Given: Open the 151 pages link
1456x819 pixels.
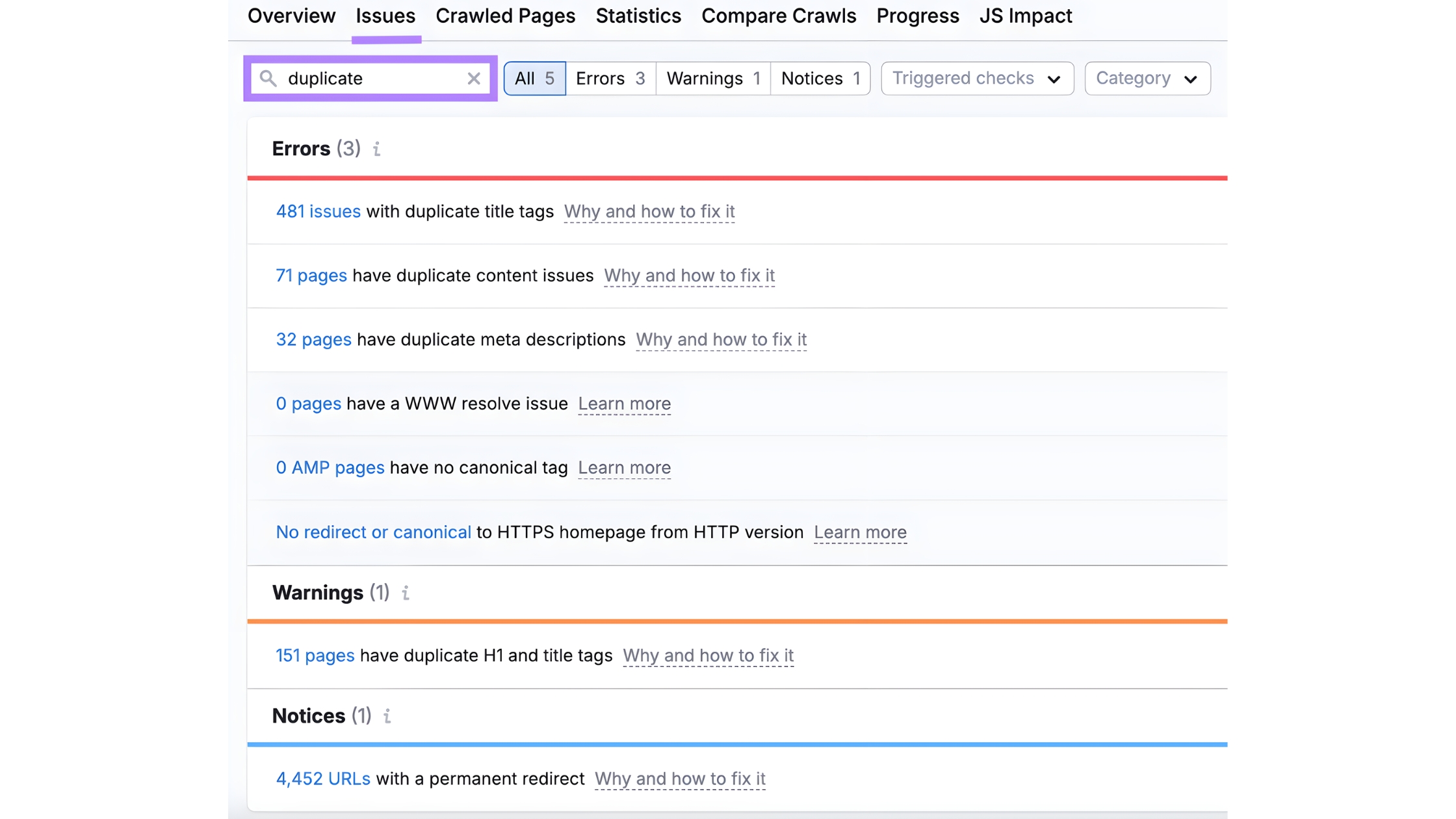Looking at the screenshot, I should click(315, 655).
